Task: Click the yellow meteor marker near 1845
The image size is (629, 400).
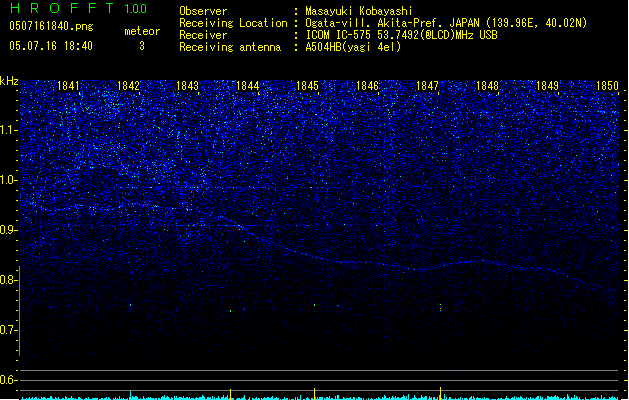Action: (314, 394)
